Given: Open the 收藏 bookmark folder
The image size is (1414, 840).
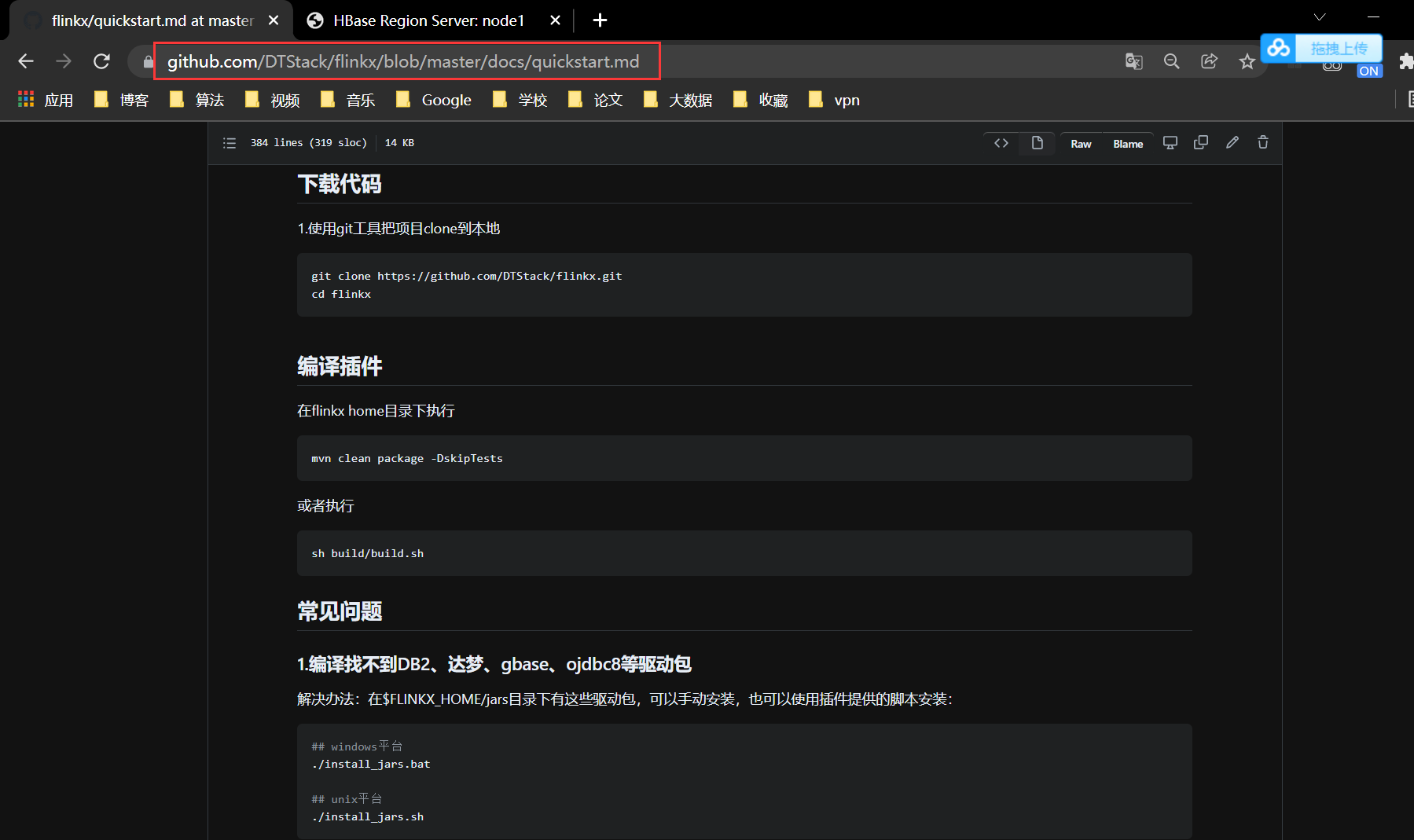Looking at the screenshot, I should [760, 100].
